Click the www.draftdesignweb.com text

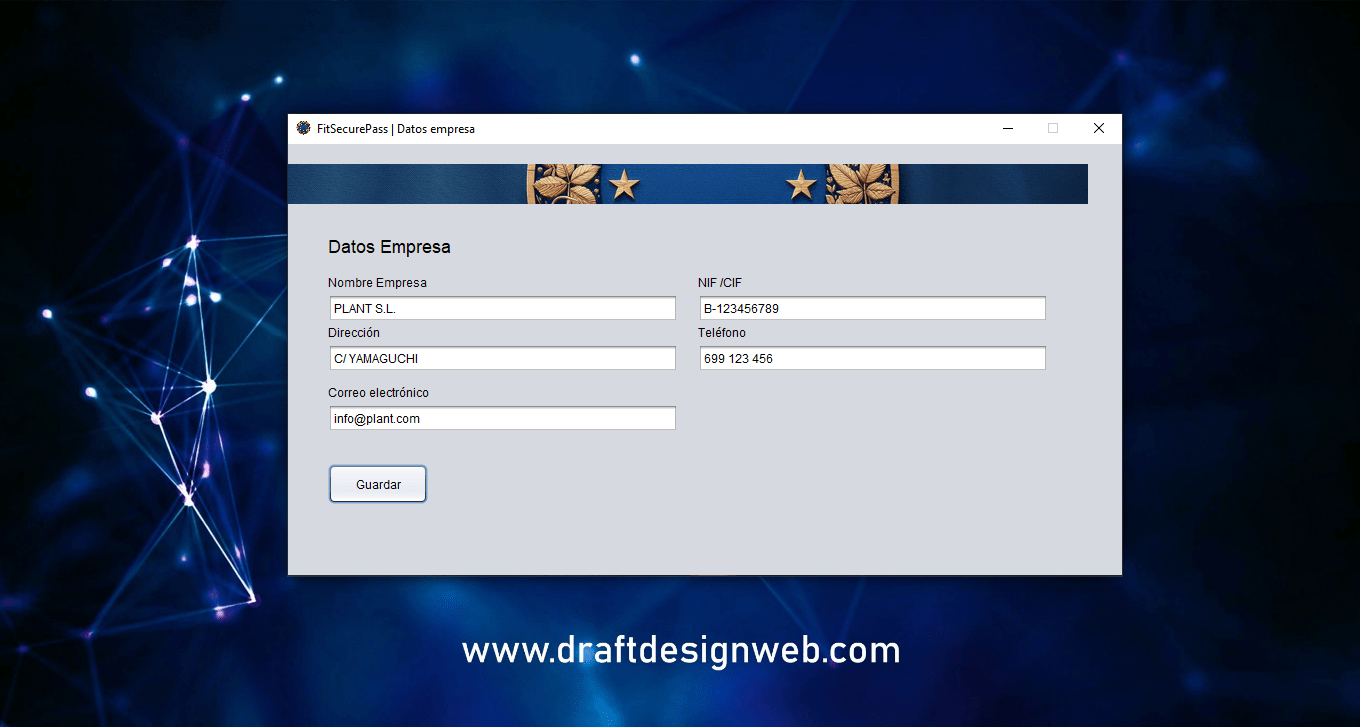[681, 651]
